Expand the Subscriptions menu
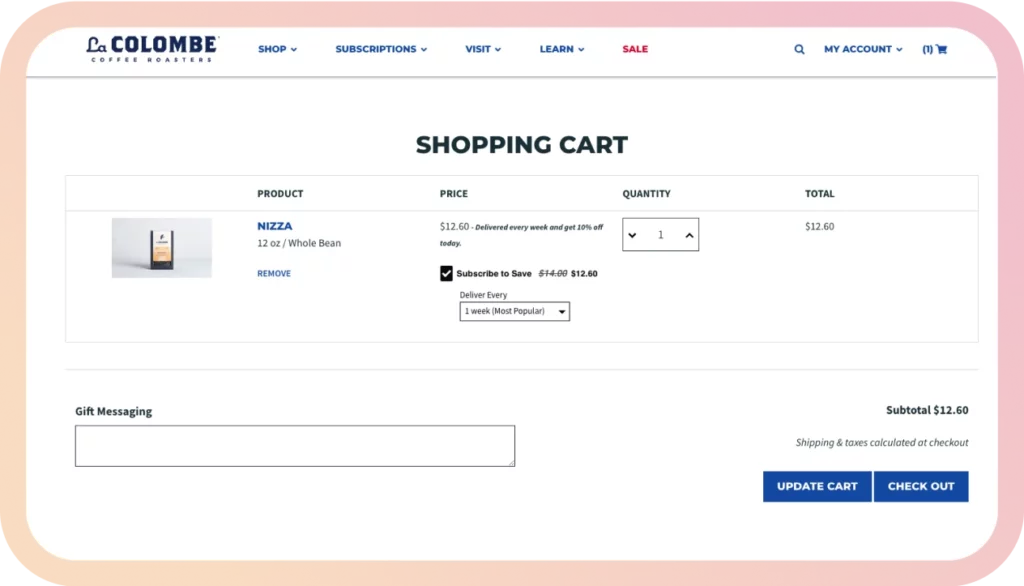The height and width of the screenshot is (586, 1024). click(x=381, y=49)
